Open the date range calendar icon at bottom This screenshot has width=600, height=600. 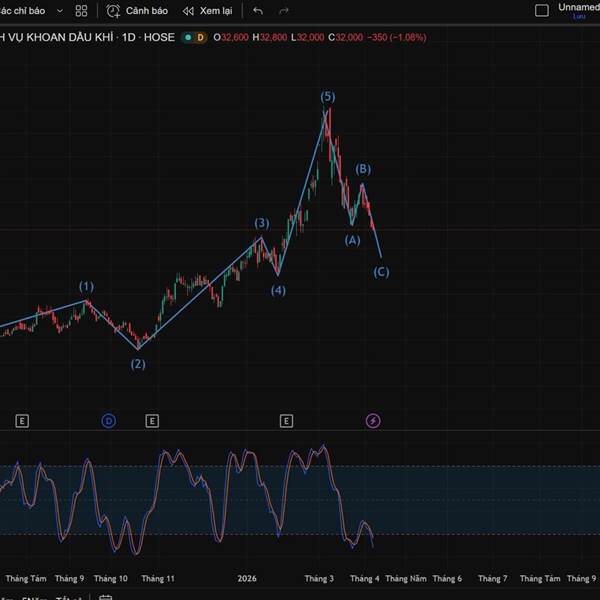pyautogui.click(x=103, y=597)
